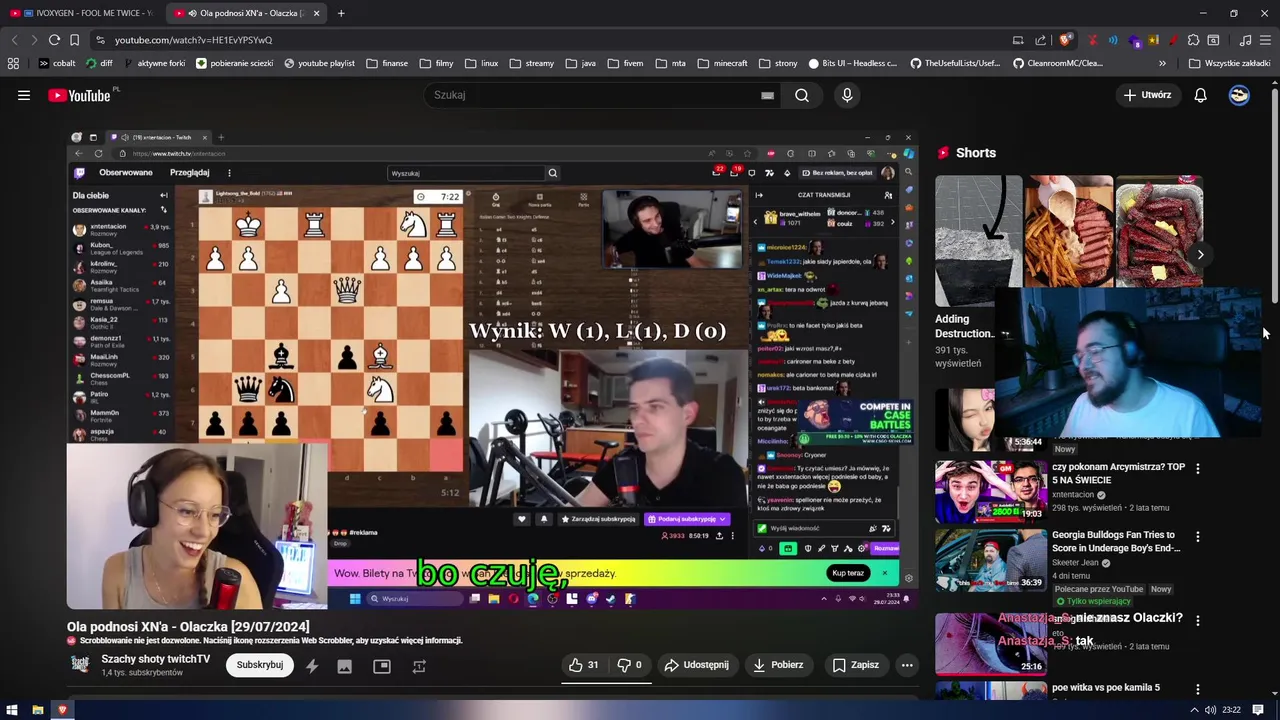Open the Brave icon on the taskbar
The image size is (1280, 720).
62,710
